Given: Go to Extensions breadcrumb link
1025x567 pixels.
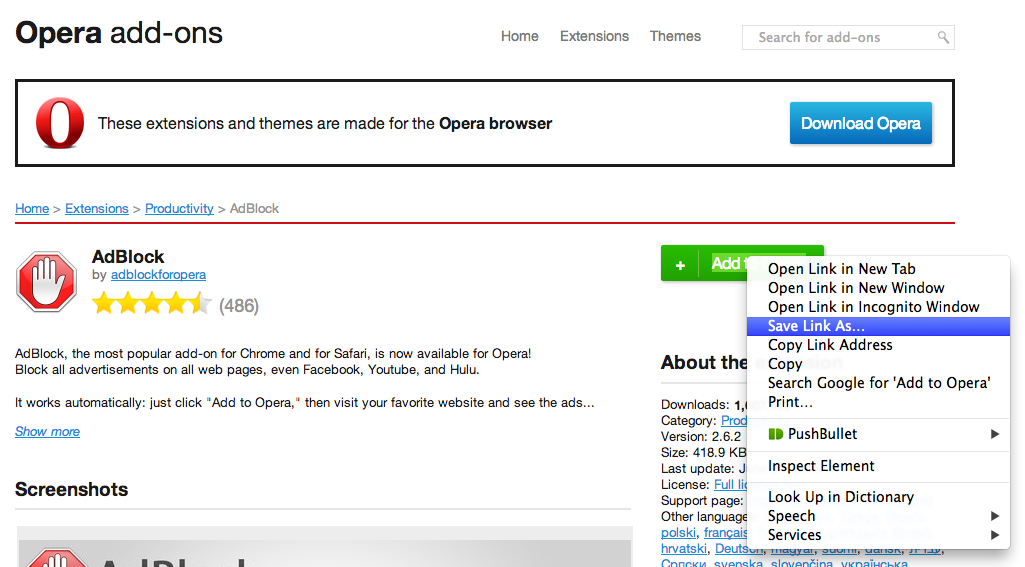Looking at the screenshot, I should click(x=97, y=209).
